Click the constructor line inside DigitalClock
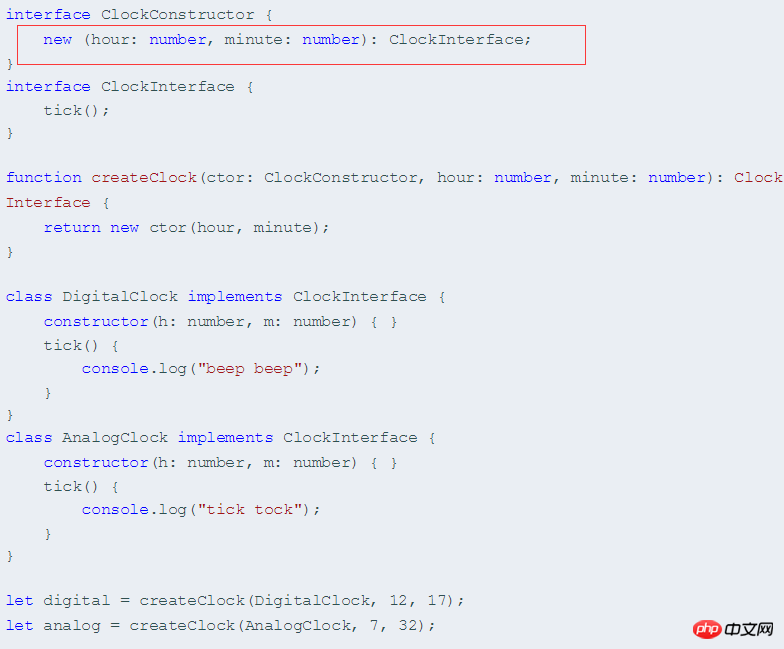The width and height of the screenshot is (784, 649). (220, 322)
